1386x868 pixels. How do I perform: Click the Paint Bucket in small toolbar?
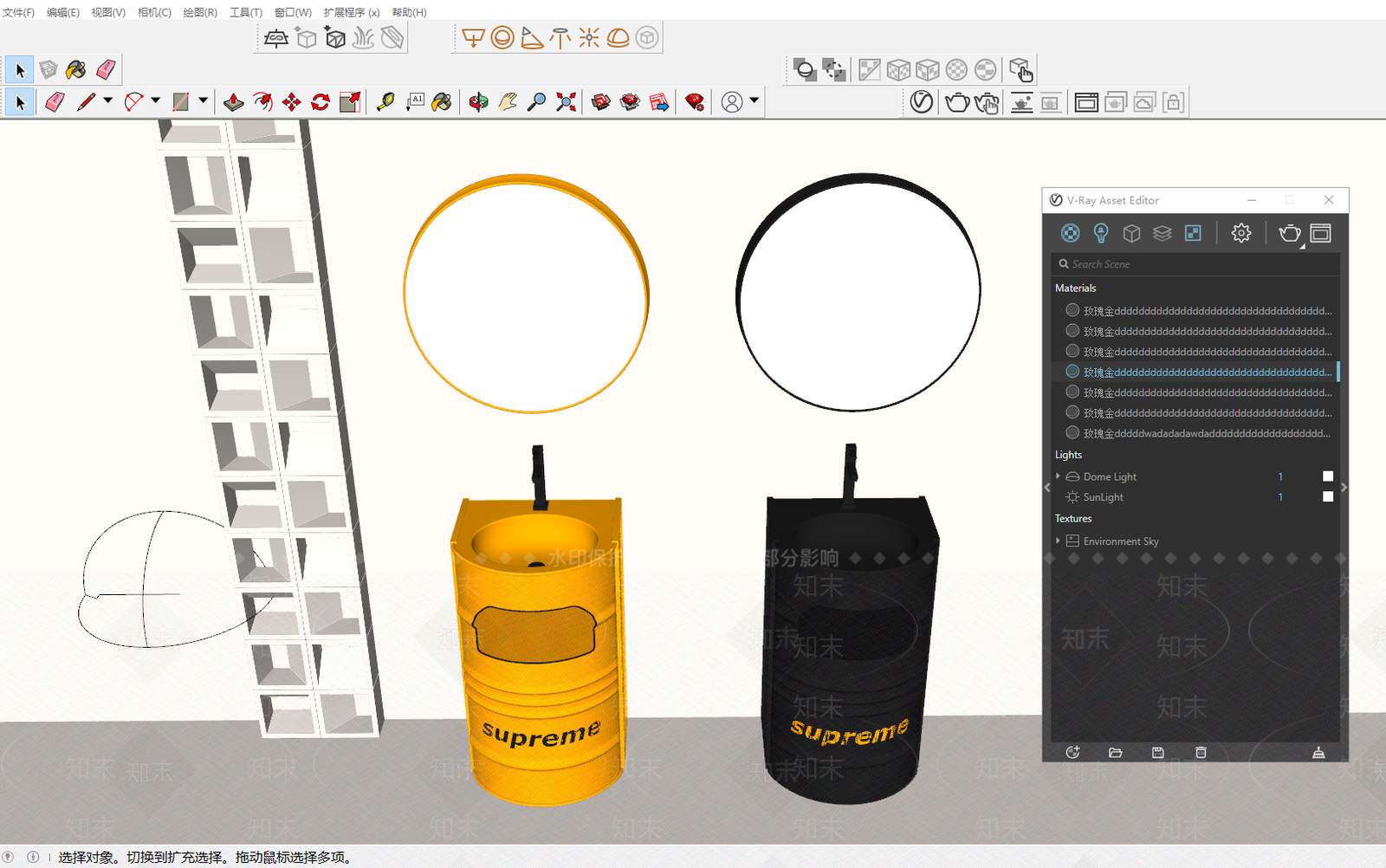[x=76, y=69]
